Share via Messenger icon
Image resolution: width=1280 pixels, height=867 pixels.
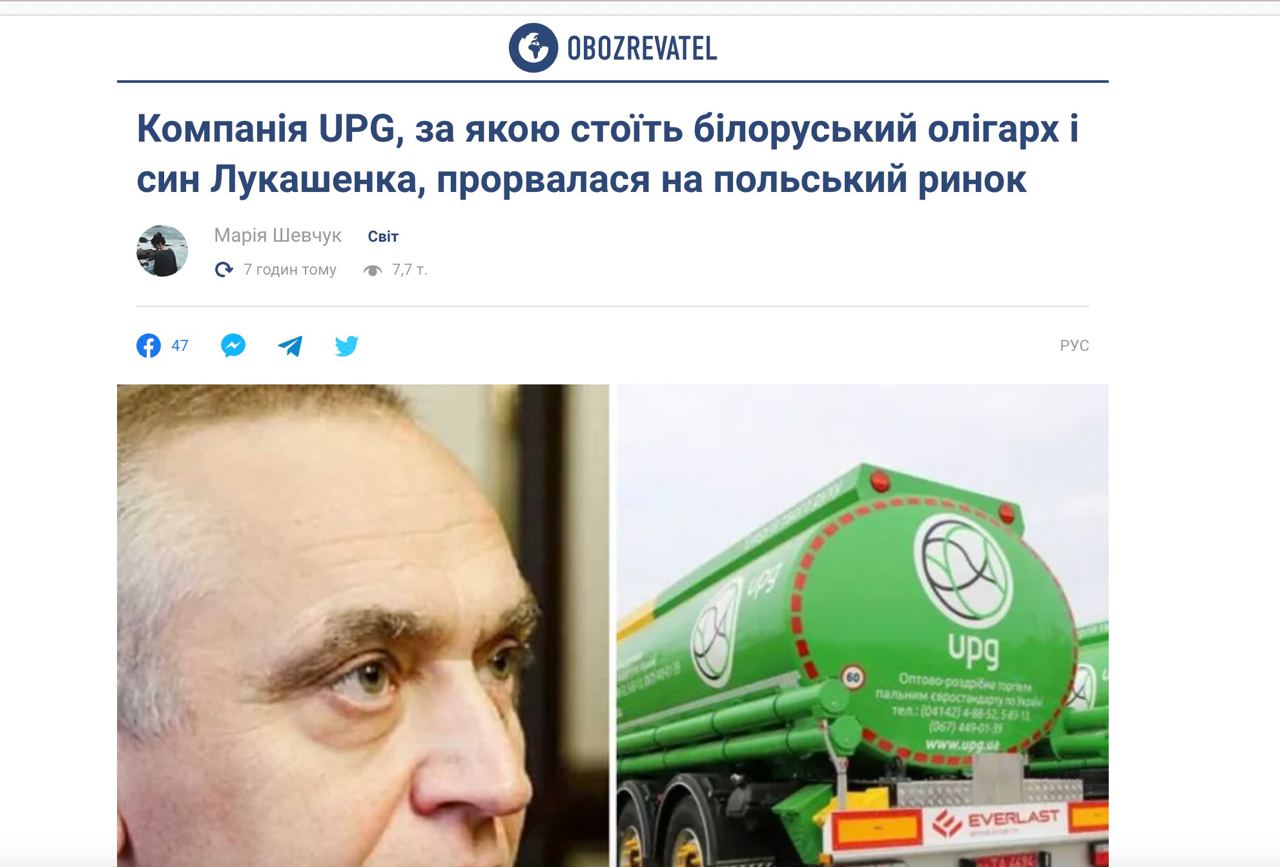233,346
